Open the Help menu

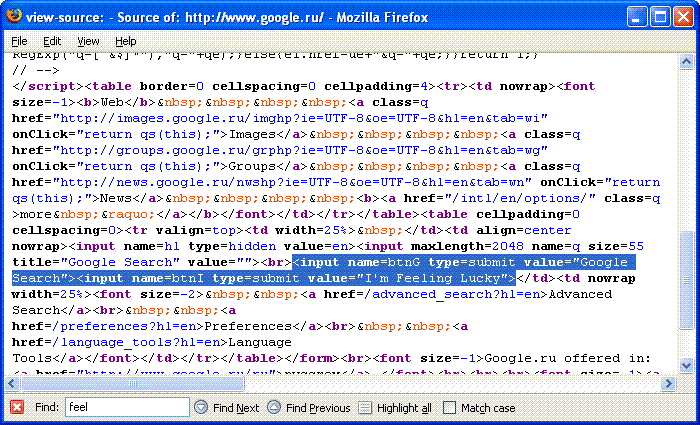[125, 42]
